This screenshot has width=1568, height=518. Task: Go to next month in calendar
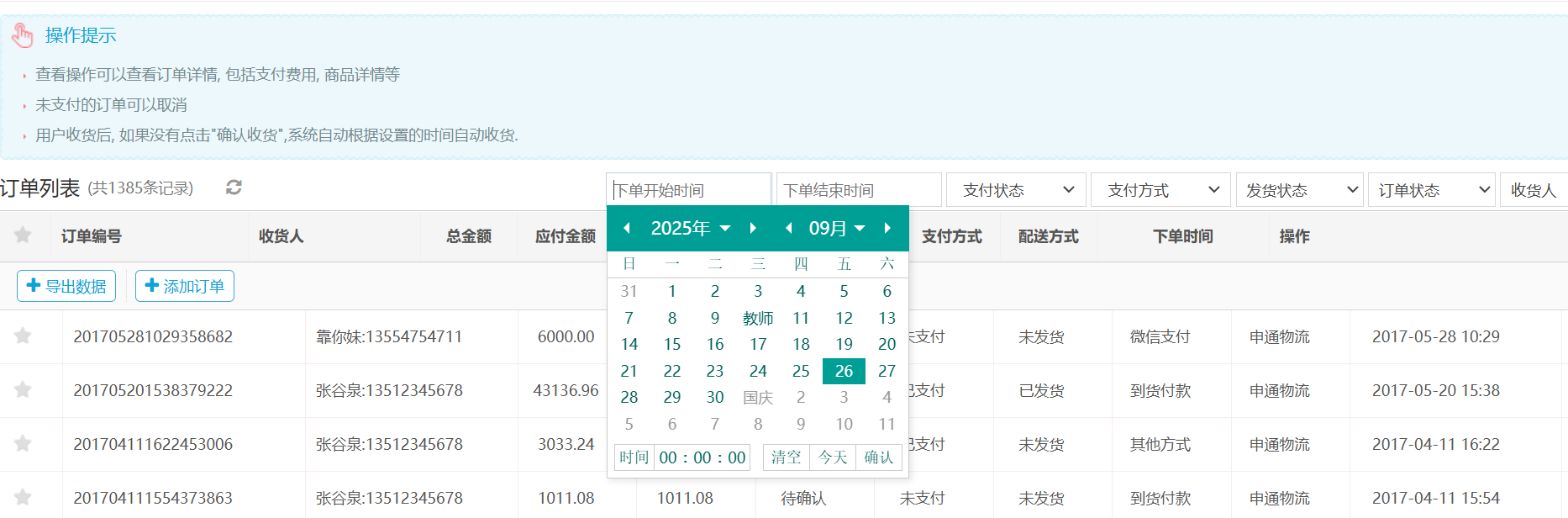887,228
